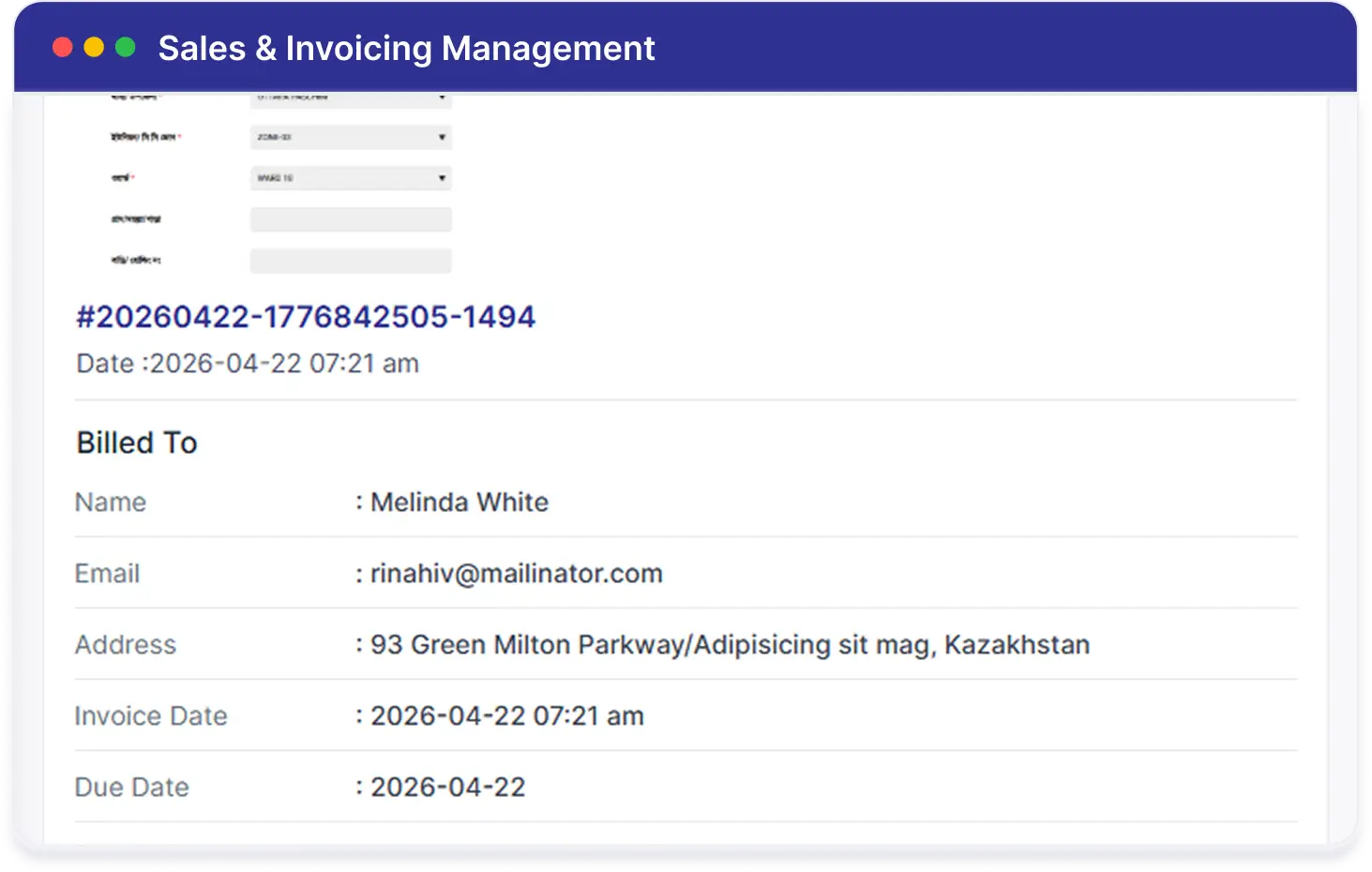Click the last empty input field in form
The width and height of the screenshot is (1372, 872).
pos(351,261)
